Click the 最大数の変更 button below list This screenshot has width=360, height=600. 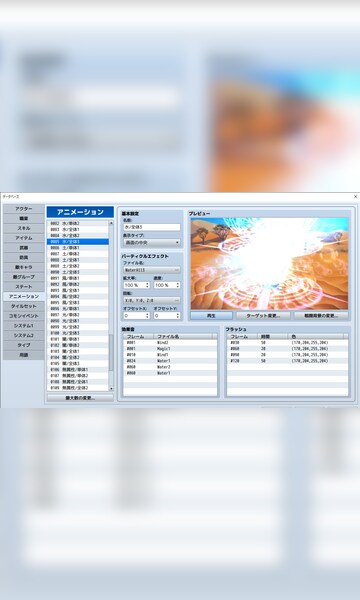tap(80, 398)
